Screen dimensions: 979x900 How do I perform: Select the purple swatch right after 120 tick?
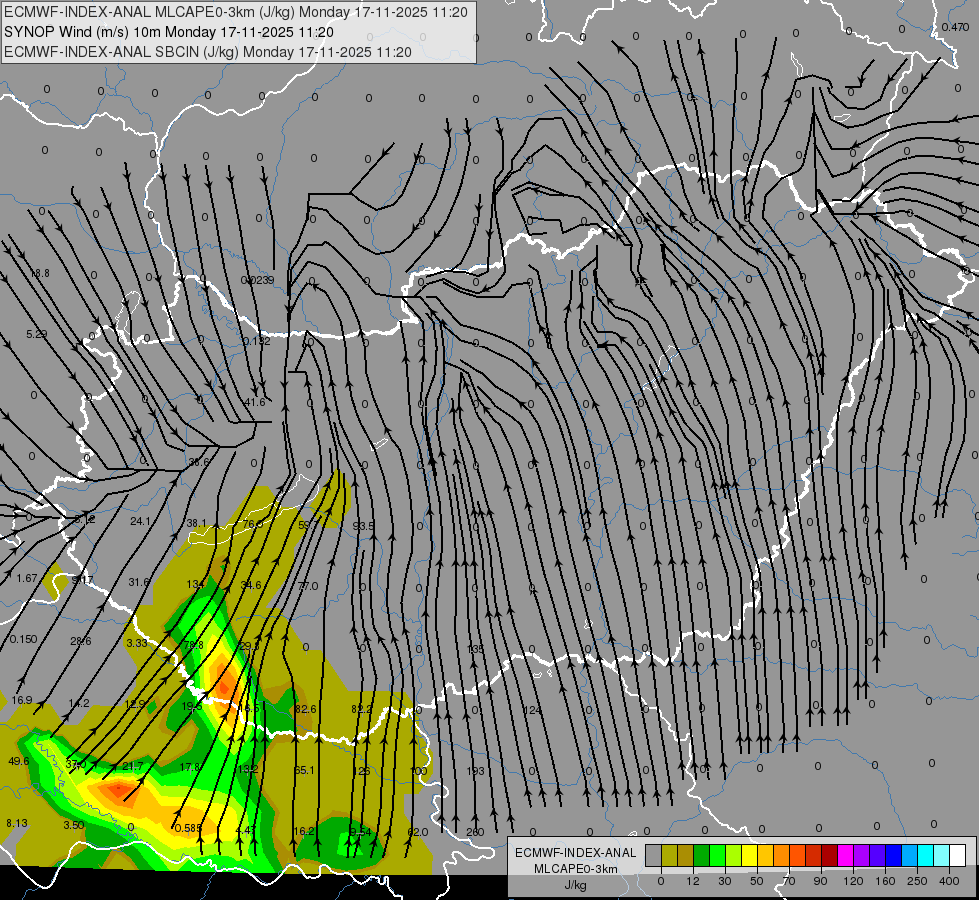coord(862,855)
